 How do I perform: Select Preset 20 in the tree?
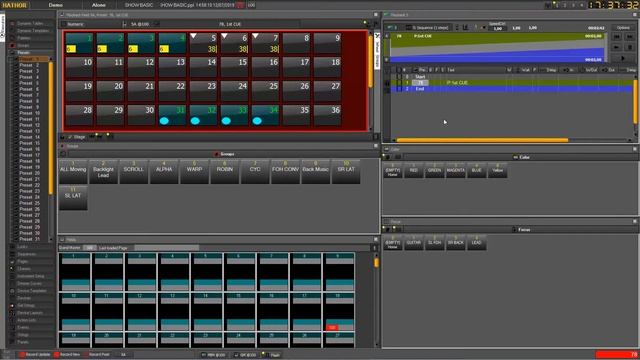click(30, 173)
